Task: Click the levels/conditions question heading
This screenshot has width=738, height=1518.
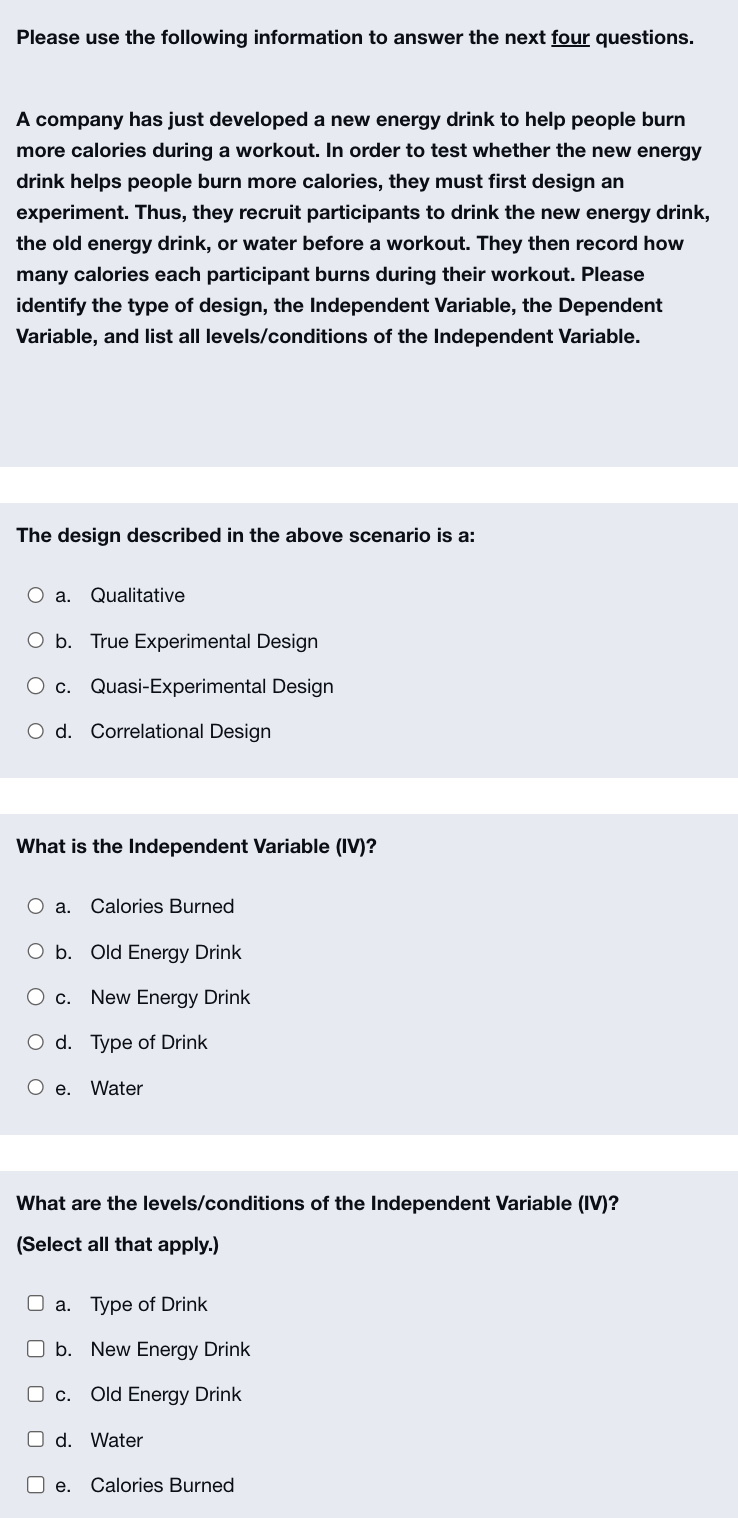Action: point(318,1203)
